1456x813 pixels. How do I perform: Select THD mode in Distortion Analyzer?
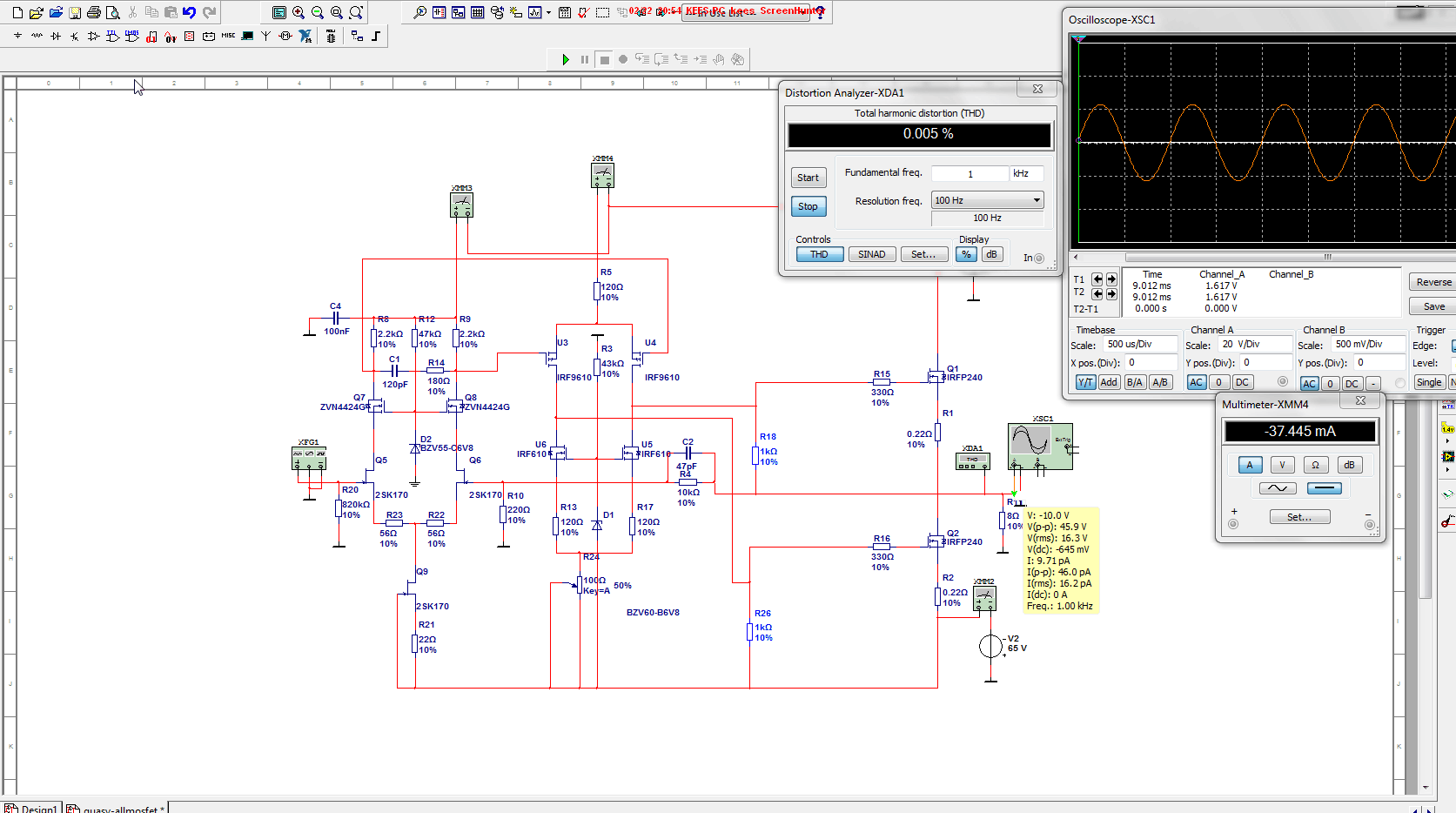pyautogui.click(x=820, y=254)
